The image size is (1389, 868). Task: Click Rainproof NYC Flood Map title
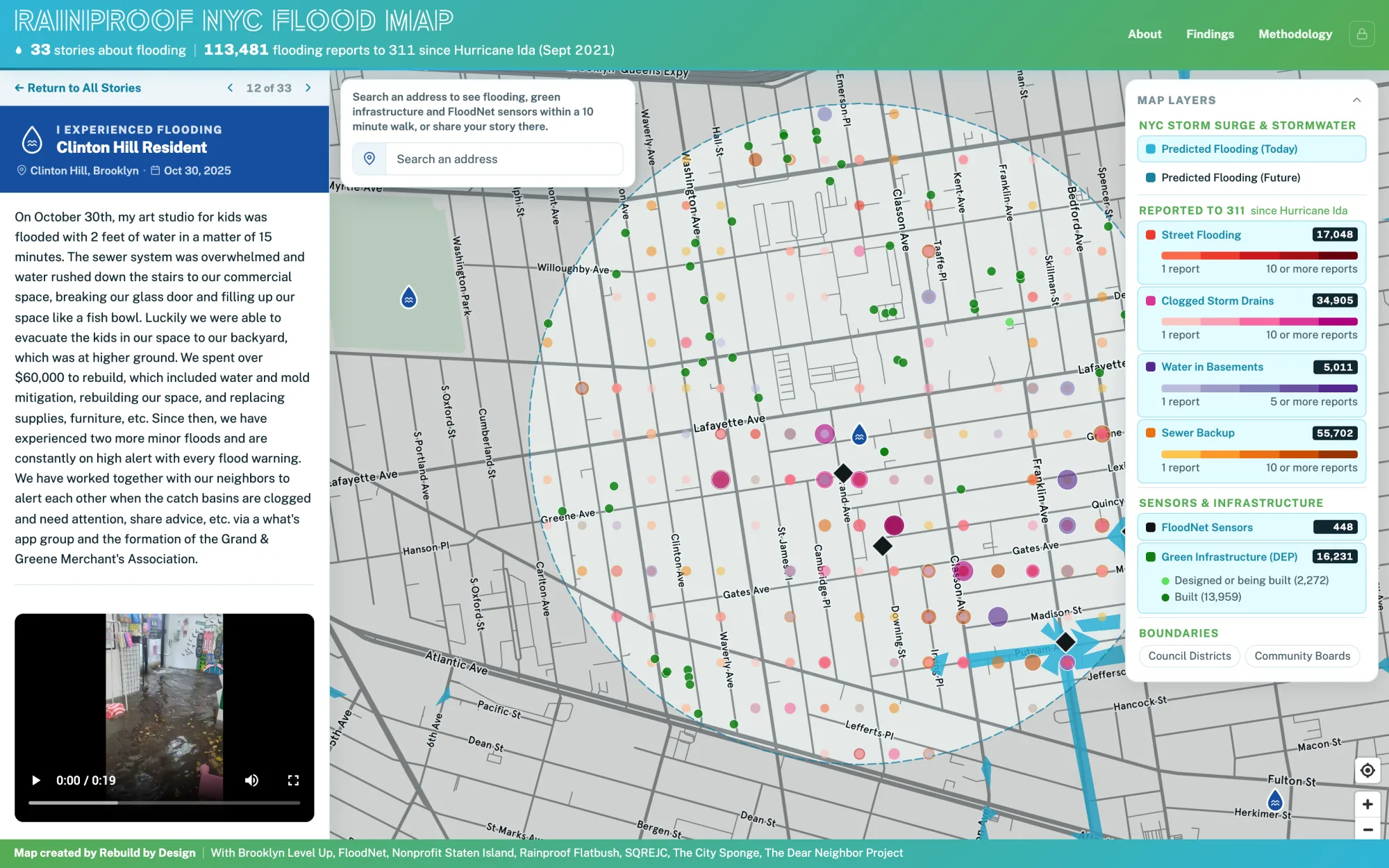tap(233, 21)
